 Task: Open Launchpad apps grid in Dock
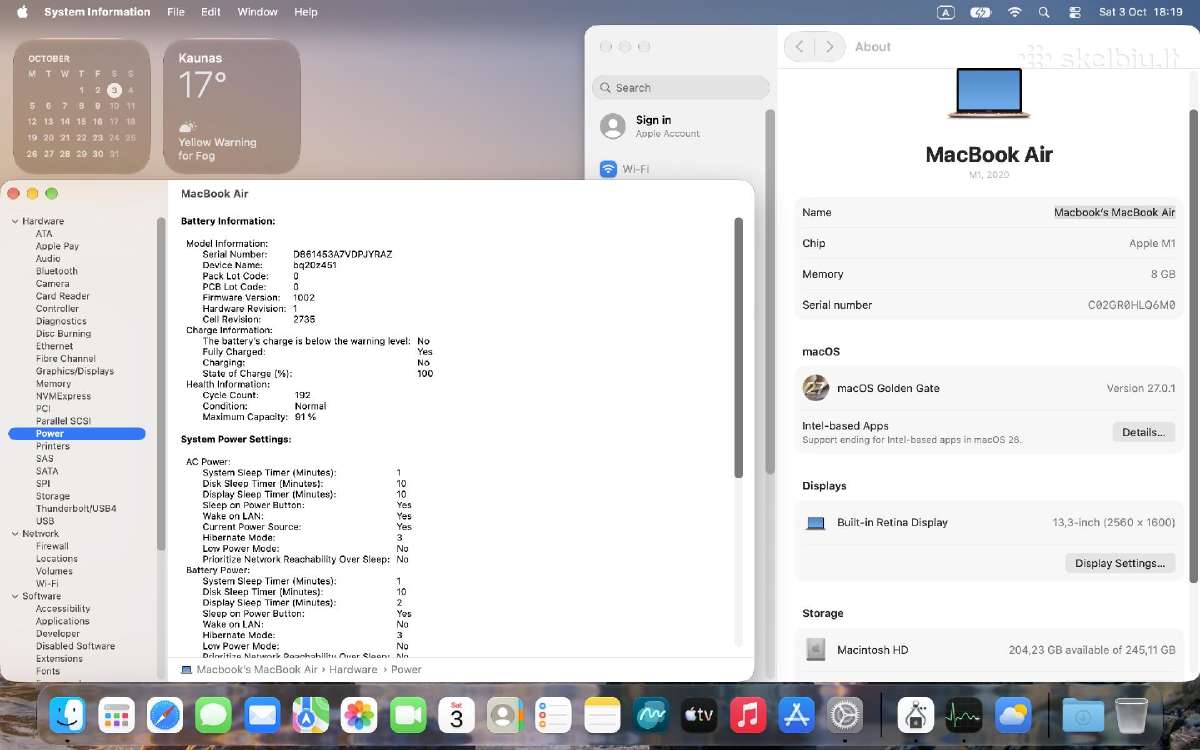pos(117,715)
